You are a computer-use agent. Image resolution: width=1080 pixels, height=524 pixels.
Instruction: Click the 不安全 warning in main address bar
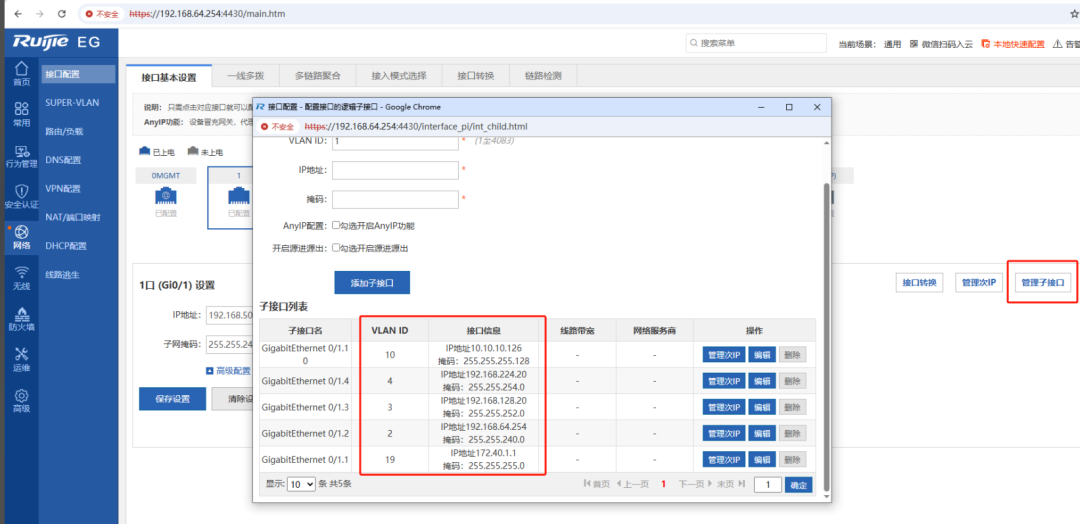coord(102,14)
